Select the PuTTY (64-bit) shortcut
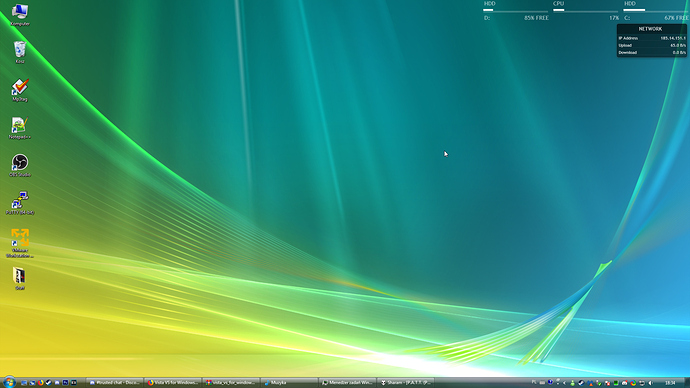This screenshot has width=690, height=388. (20, 203)
